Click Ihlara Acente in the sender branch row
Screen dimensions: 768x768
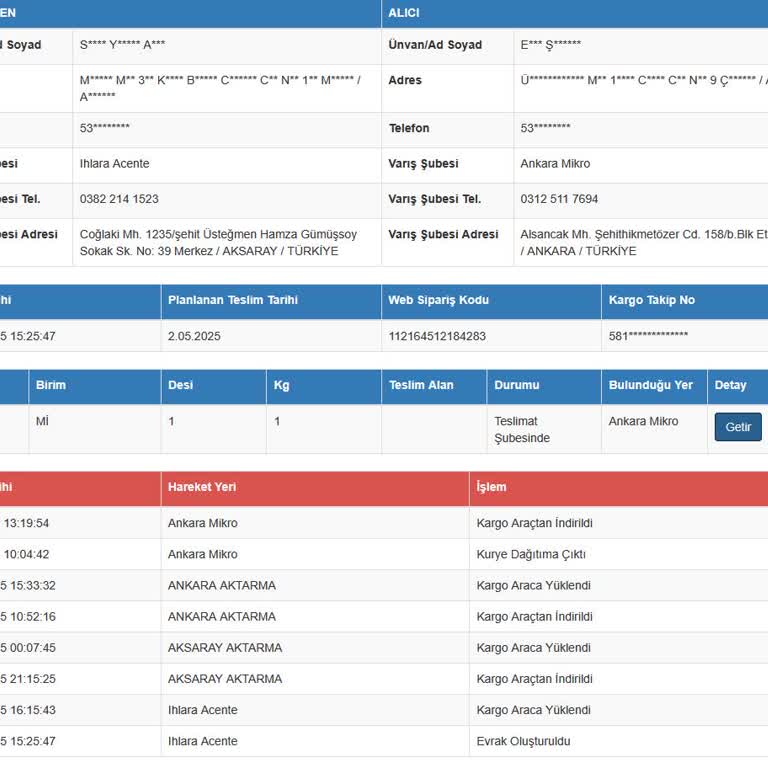click(x=114, y=164)
